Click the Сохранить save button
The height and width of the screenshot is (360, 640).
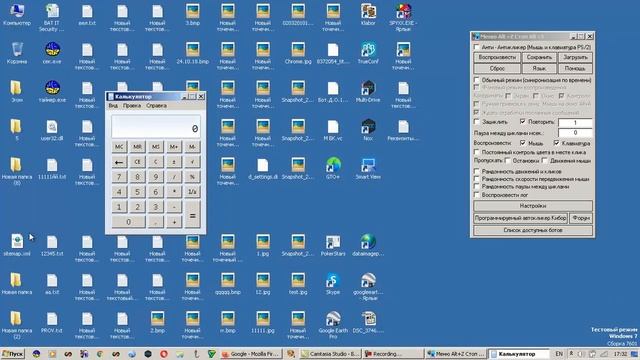(539, 58)
